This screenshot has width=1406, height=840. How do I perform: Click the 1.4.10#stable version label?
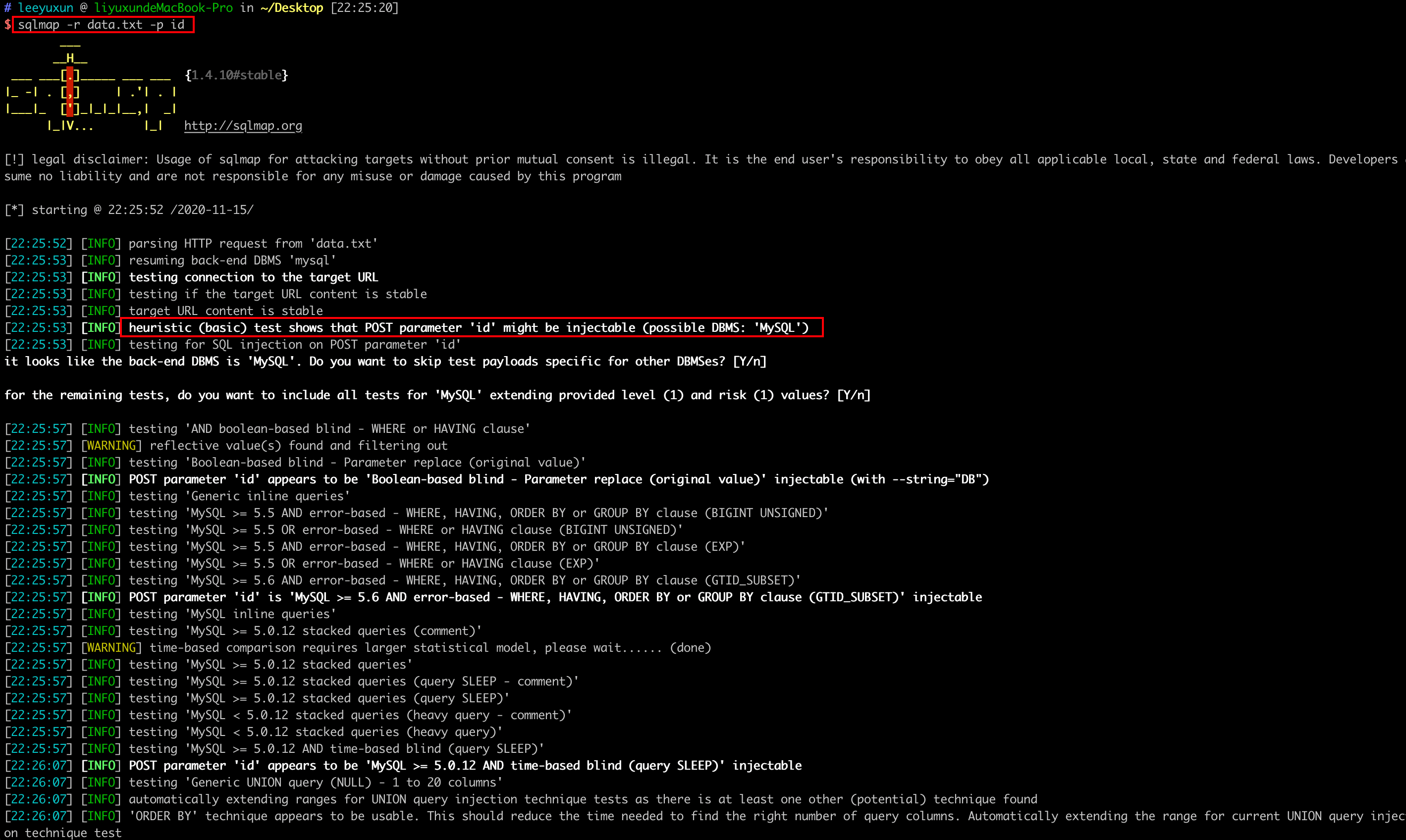(237, 75)
